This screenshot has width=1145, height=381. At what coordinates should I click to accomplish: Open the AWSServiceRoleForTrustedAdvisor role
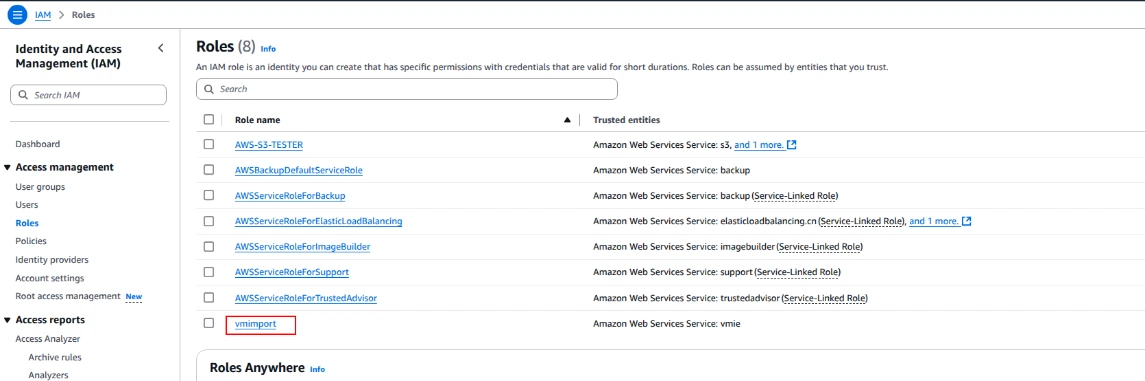(306, 298)
